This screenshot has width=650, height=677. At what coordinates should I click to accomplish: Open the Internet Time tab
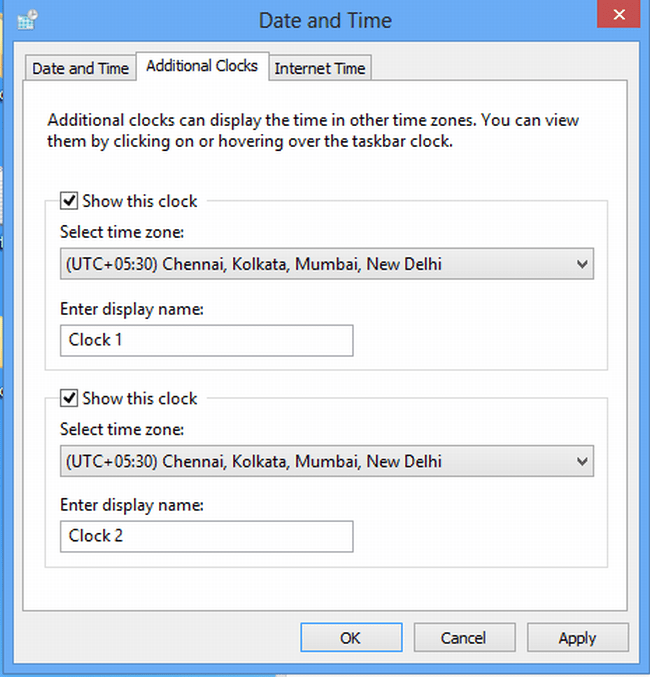[x=320, y=68]
